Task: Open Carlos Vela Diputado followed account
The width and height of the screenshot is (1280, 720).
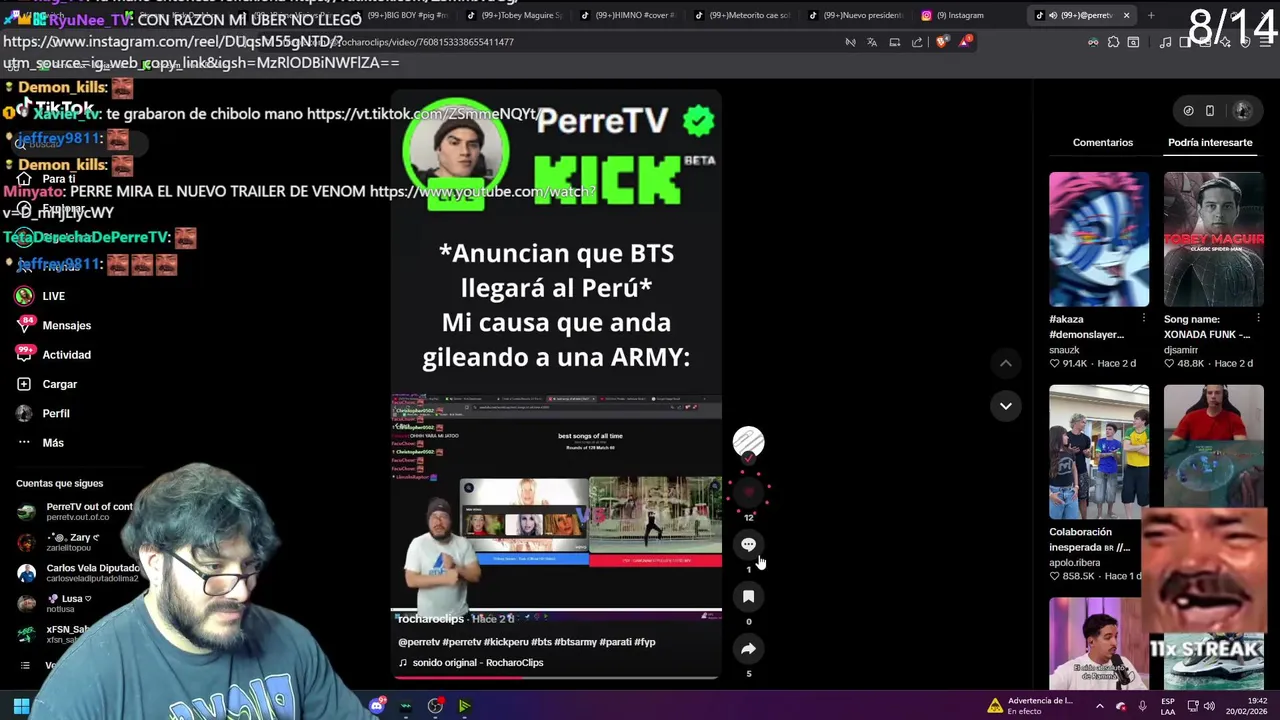Action: pos(78,573)
